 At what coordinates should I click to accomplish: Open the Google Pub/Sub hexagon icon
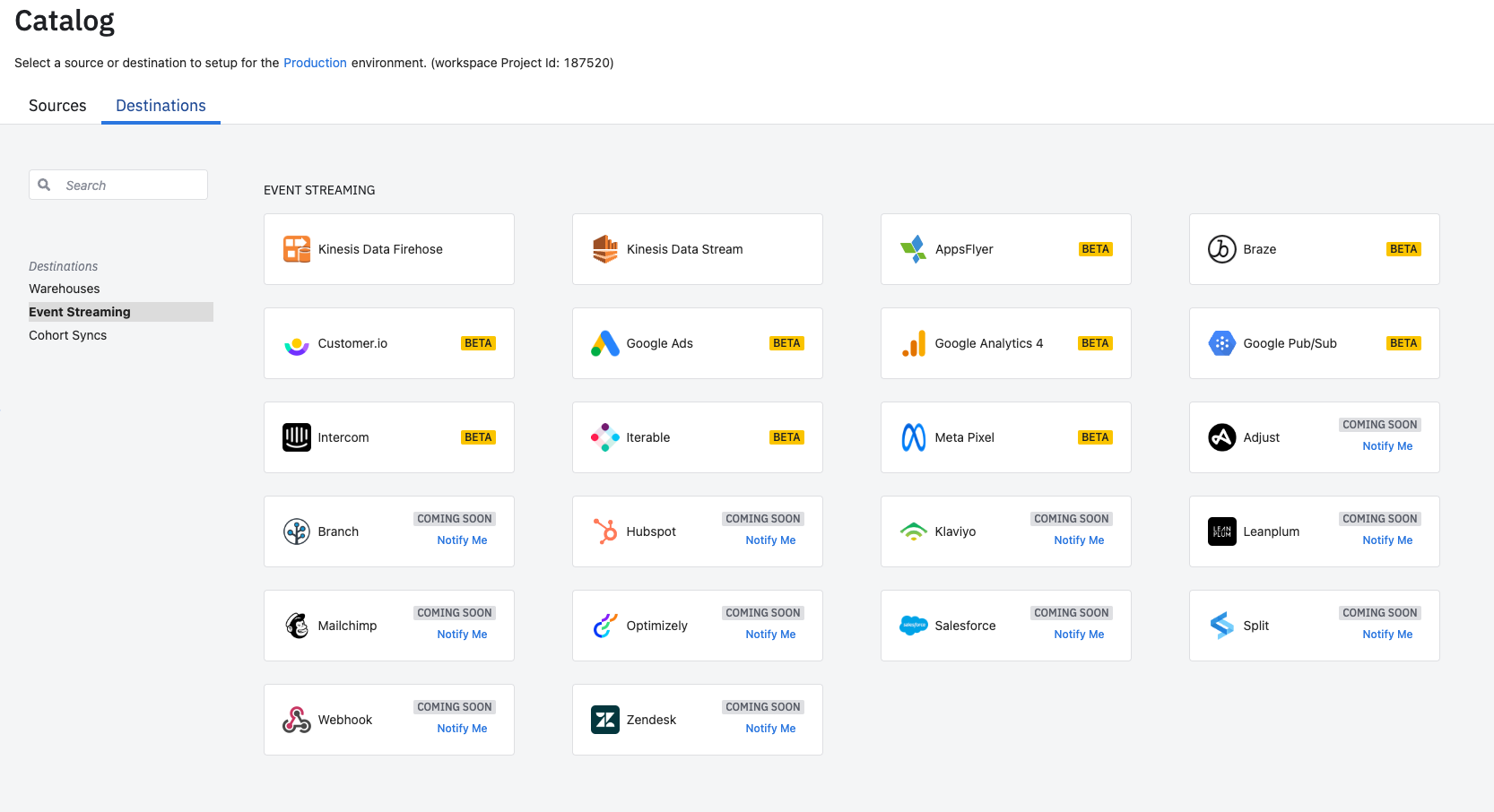tap(1222, 343)
